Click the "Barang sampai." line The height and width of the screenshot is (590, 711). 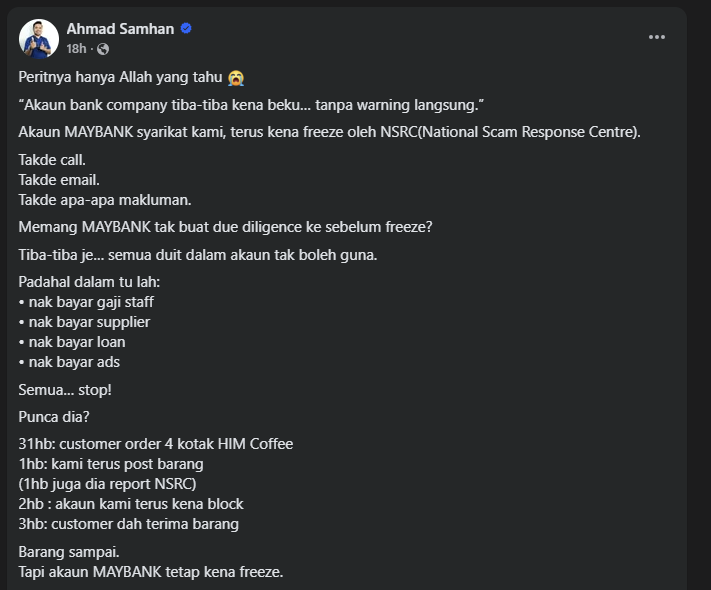(x=68, y=551)
